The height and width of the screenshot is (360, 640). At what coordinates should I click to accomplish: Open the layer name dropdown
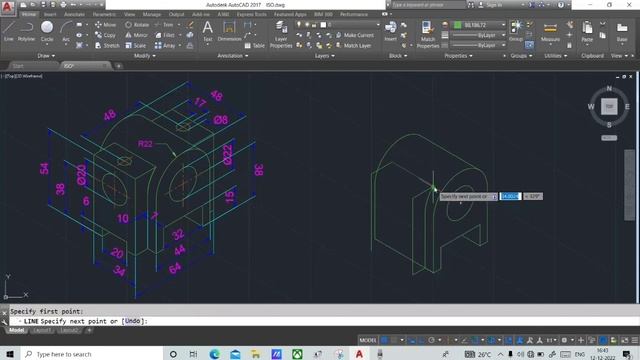pyautogui.click(x=338, y=25)
